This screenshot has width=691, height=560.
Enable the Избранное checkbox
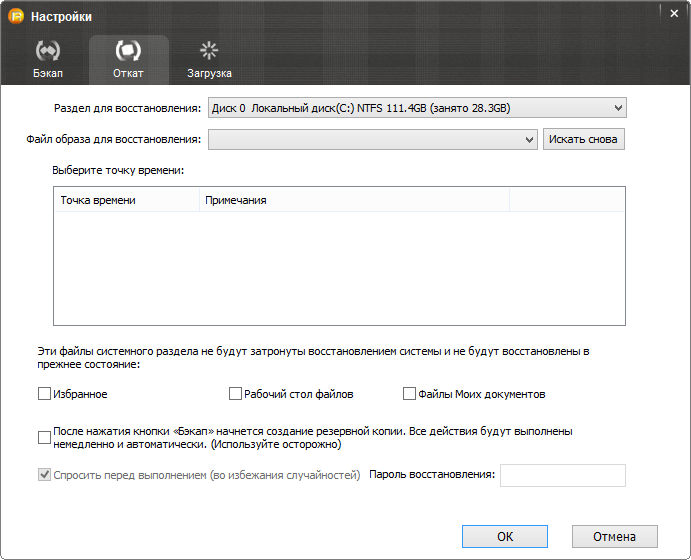[x=44, y=394]
